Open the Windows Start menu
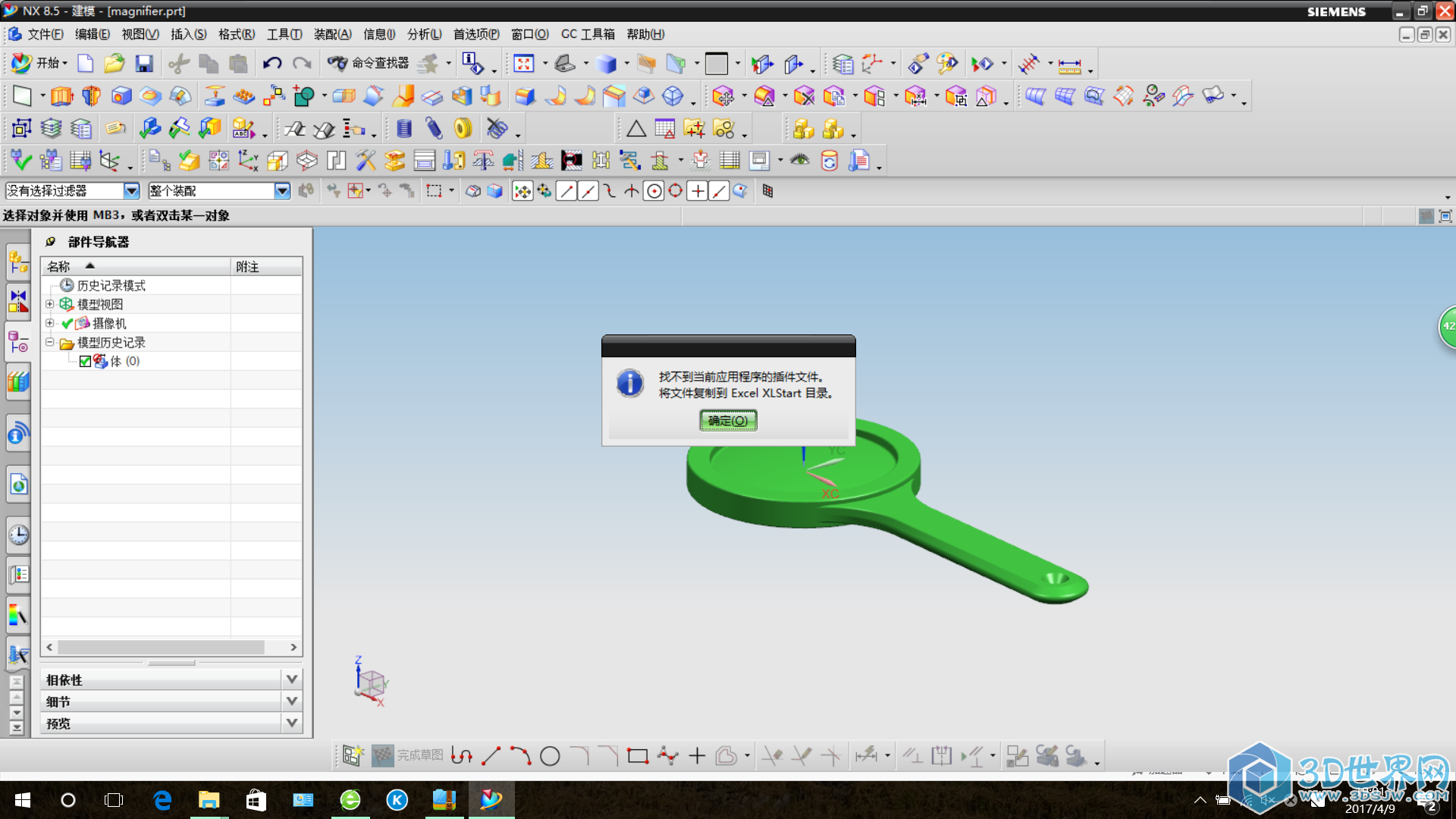 23,800
